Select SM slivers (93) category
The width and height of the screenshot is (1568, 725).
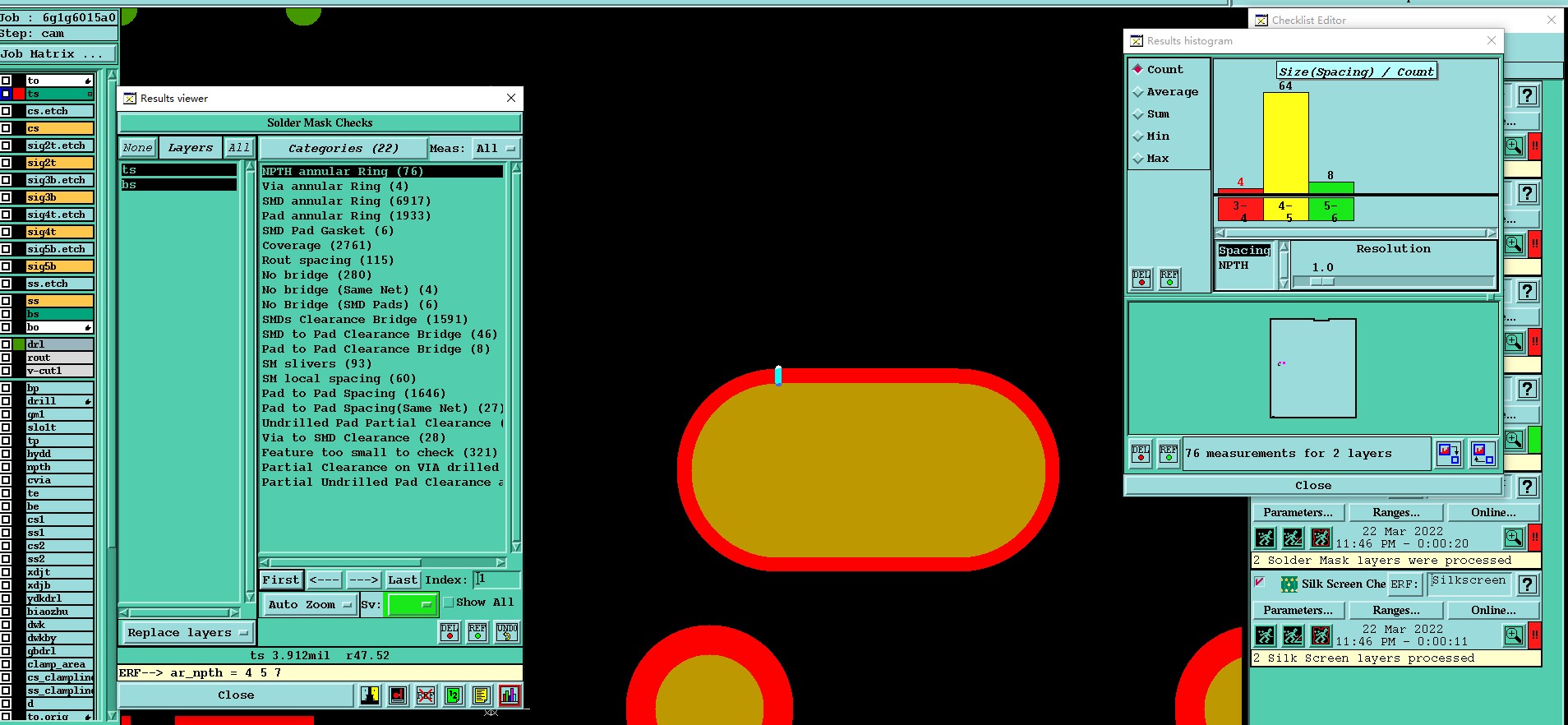(x=316, y=364)
